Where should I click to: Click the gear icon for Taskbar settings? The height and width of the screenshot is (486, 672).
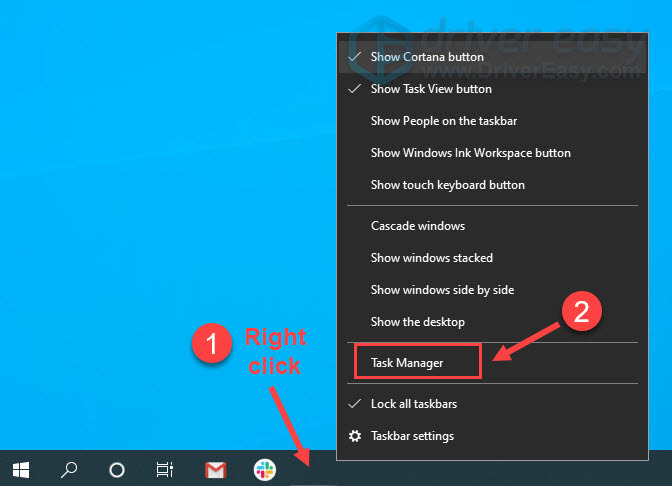tap(354, 436)
